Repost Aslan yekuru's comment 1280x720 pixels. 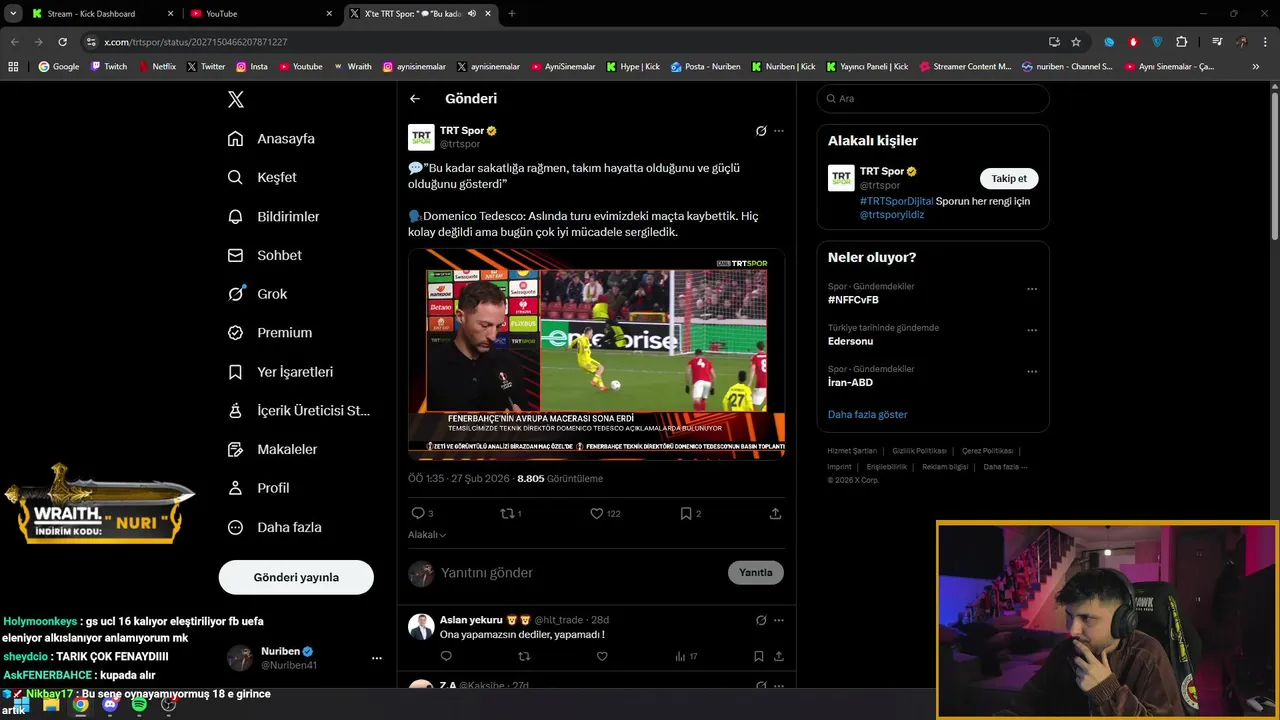524,656
